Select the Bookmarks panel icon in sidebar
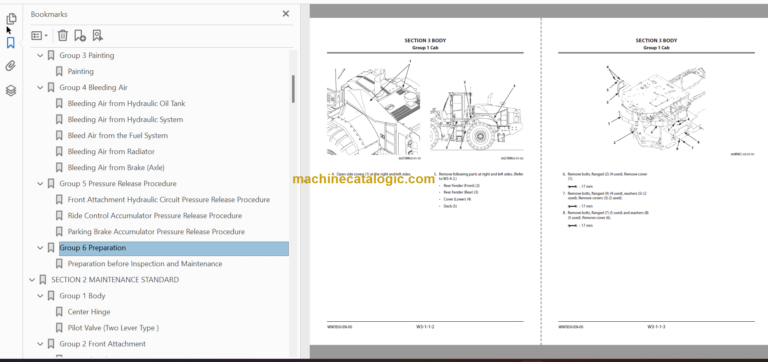The width and height of the screenshot is (768, 362). click(x=11, y=43)
